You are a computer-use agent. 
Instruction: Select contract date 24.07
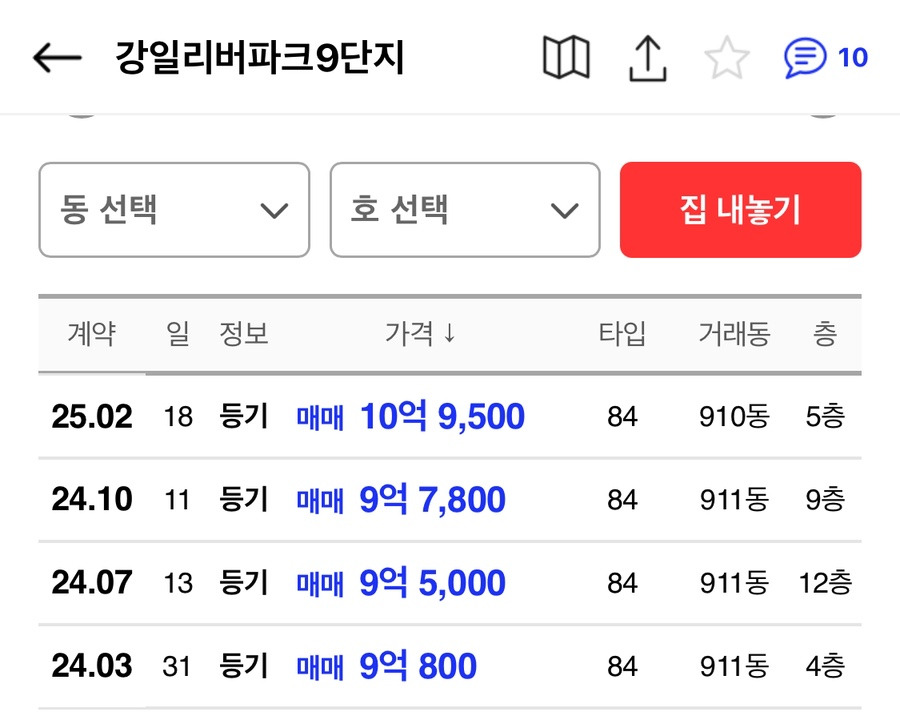click(92, 582)
